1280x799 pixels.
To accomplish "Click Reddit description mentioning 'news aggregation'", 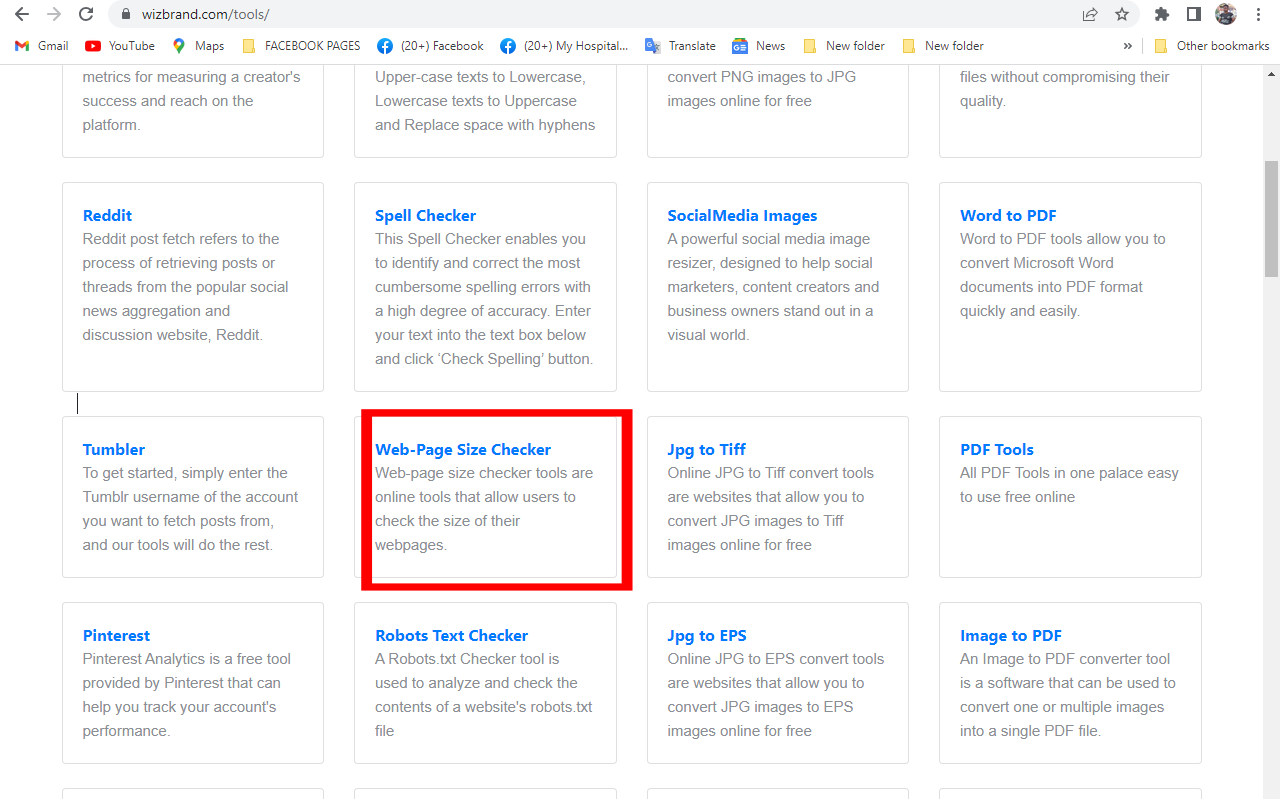I will click(x=187, y=287).
